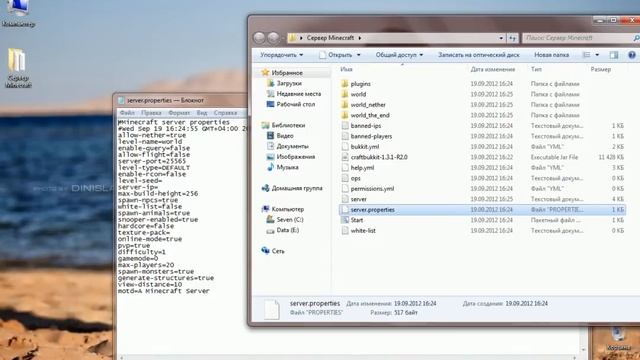640x360 pixels.
Task: Click Записать на оптический диск
Action: (479, 55)
